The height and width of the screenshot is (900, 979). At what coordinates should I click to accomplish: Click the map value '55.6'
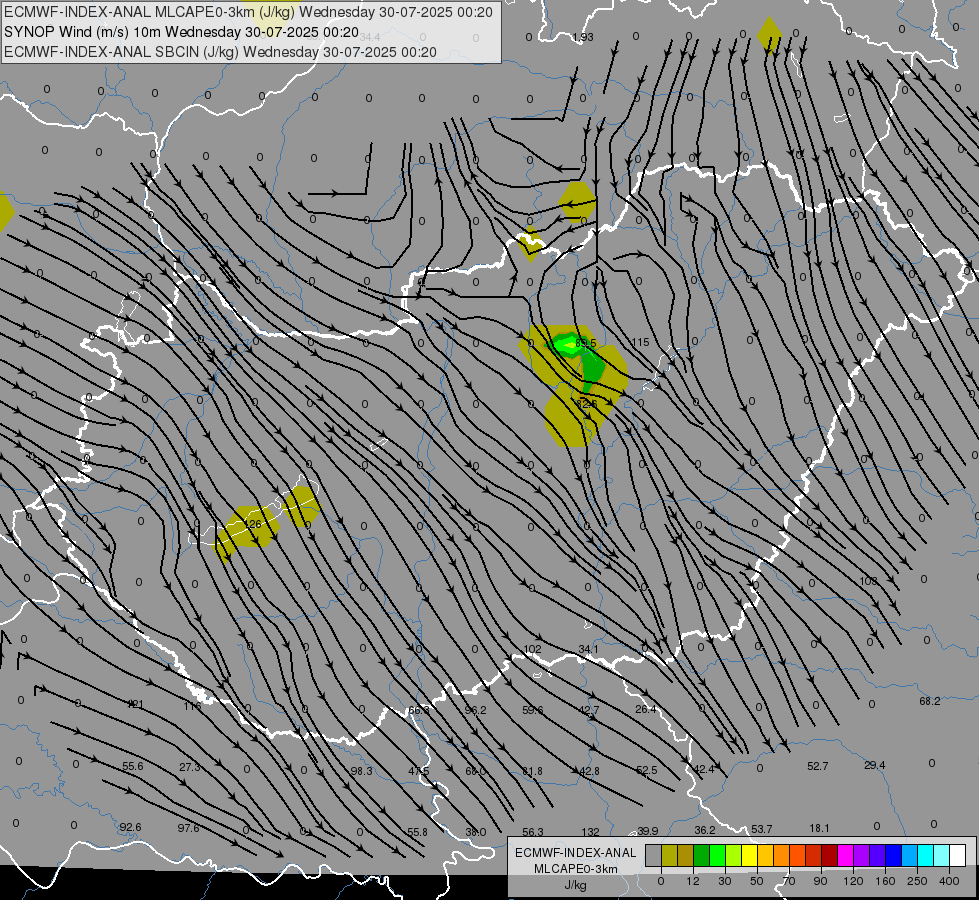click(x=132, y=766)
